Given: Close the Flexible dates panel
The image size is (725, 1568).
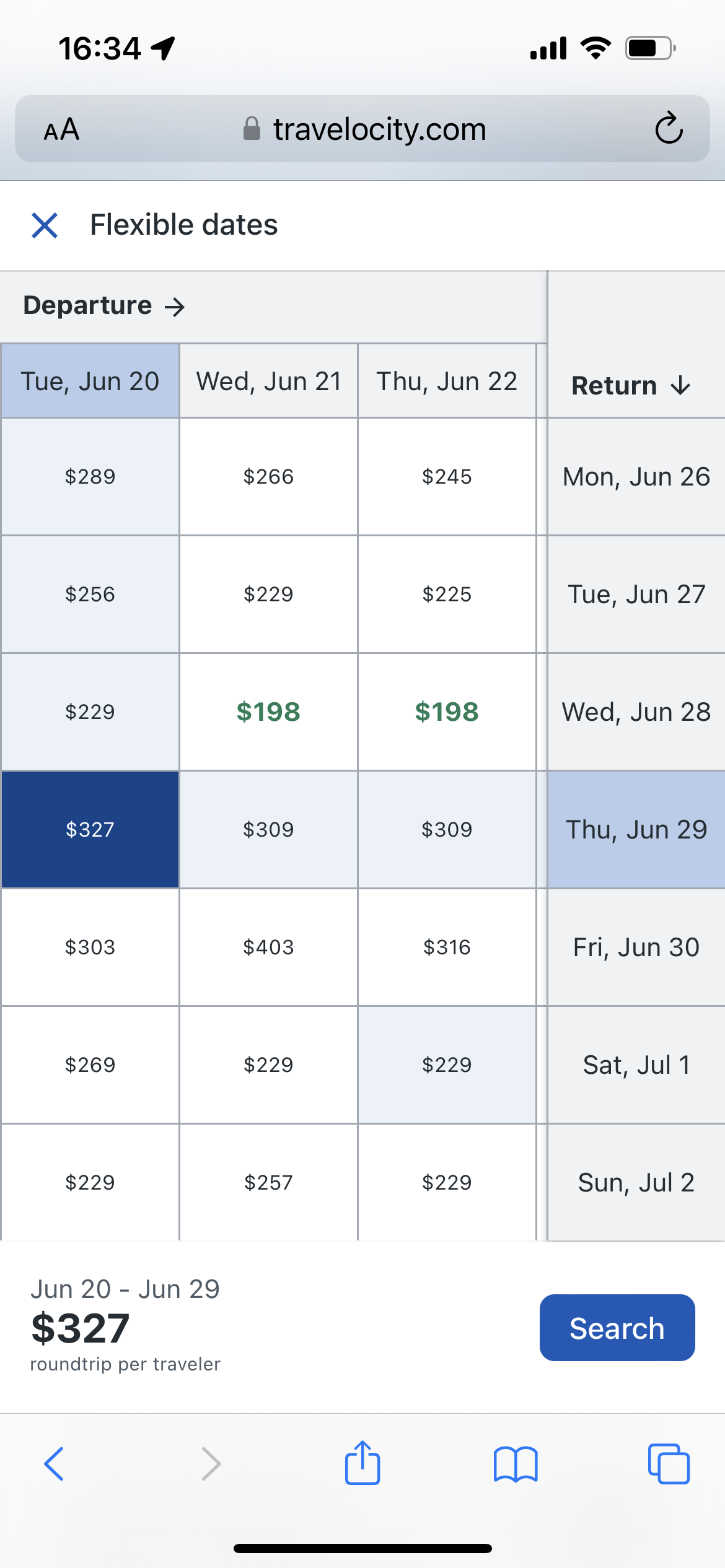Looking at the screenshot, I should click(45, 225).
